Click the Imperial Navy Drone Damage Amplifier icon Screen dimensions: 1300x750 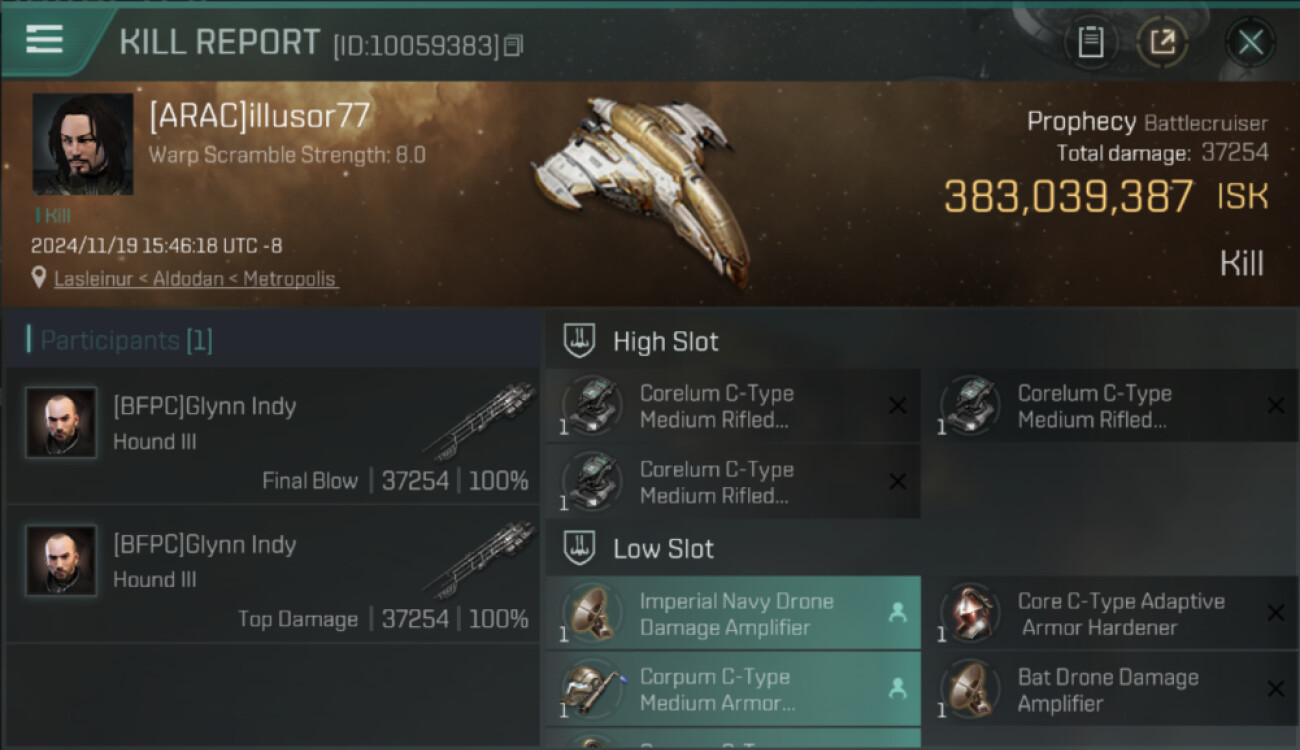pyautogui.click(x=592, y=613)
